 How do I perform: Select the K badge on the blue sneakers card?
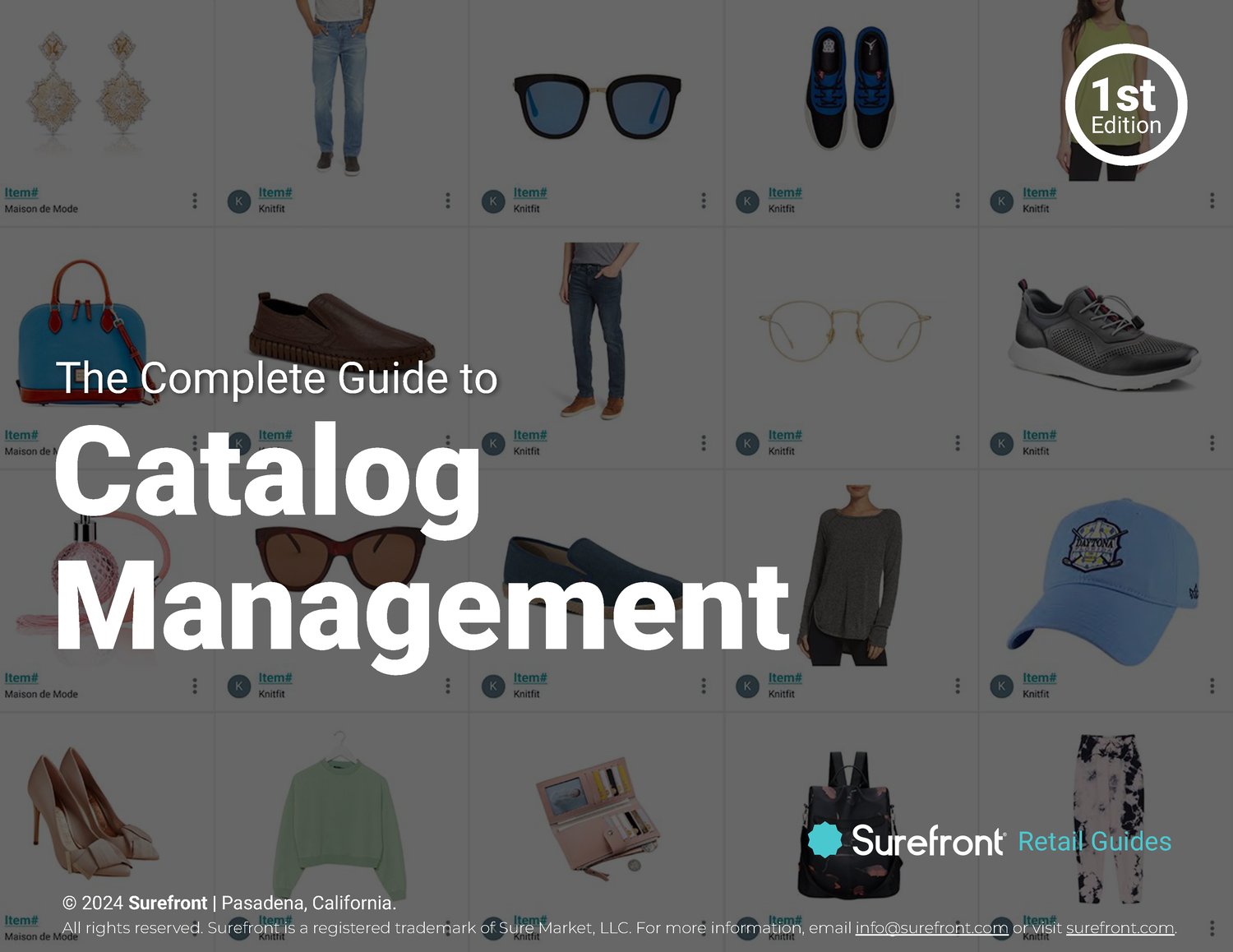click(x=746, y=199)
